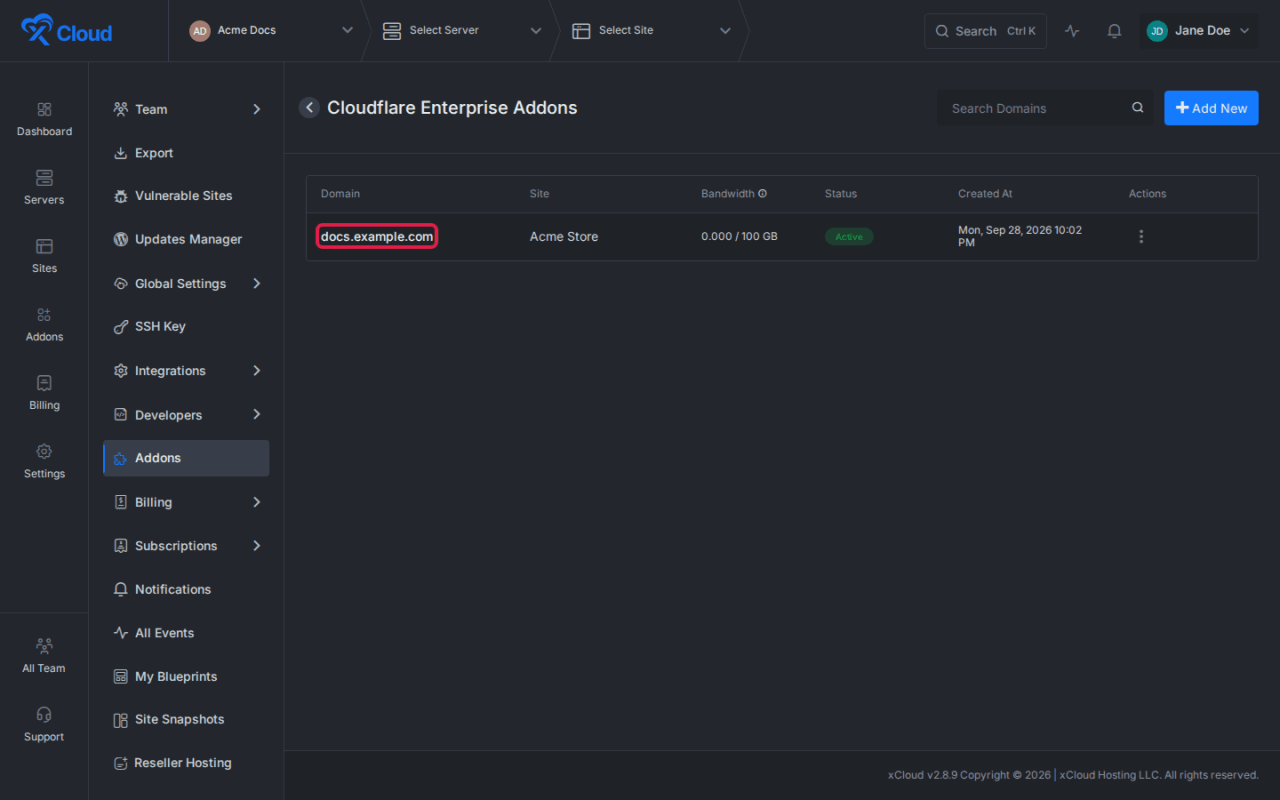Open the three-dot actions menu for docs.example.com
This screenshot has height=800, width=1280.
(1141, 237)
